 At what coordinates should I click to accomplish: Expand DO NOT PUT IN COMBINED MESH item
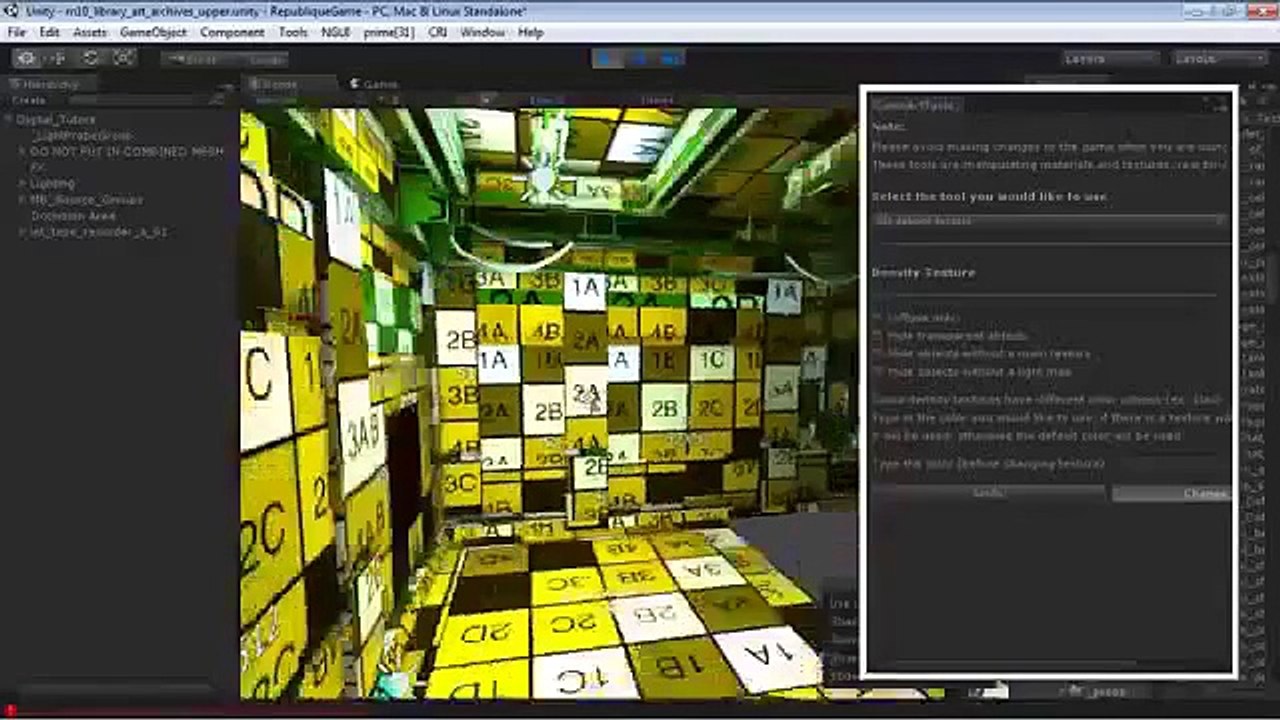tap(22, 151)
